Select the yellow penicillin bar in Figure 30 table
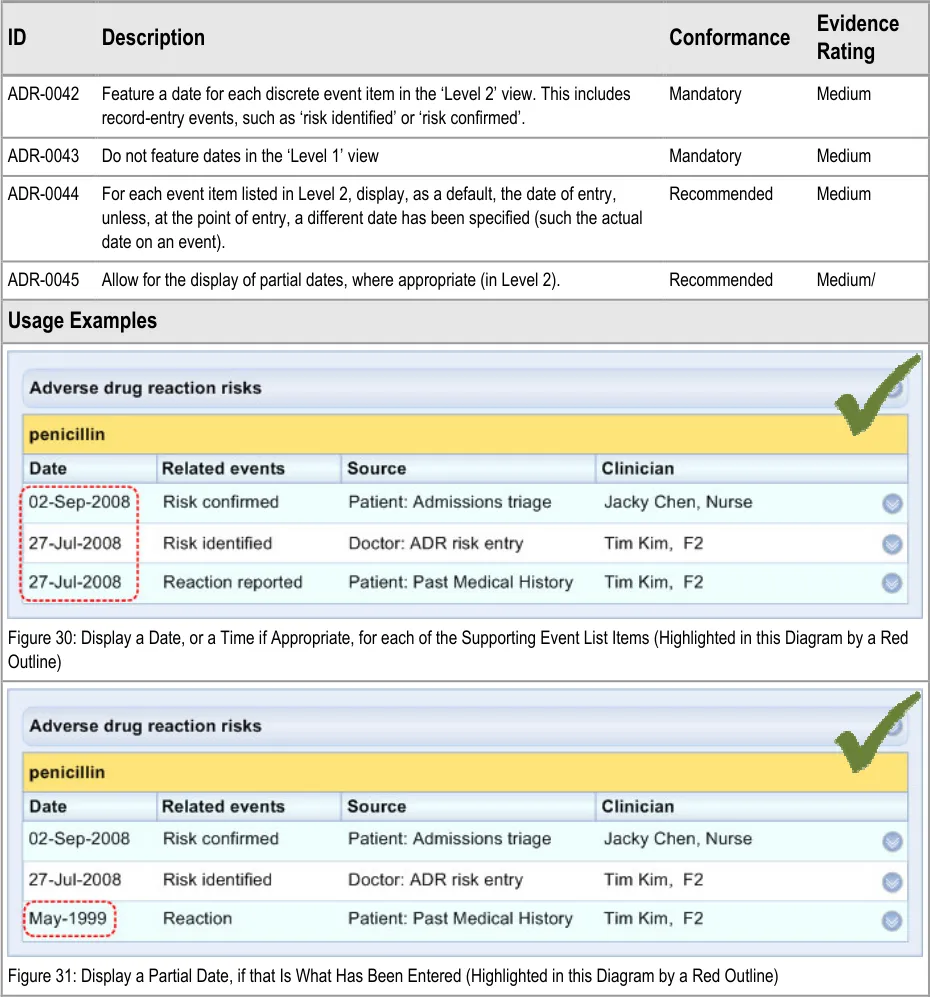930x997 pixels. point(465,435)
